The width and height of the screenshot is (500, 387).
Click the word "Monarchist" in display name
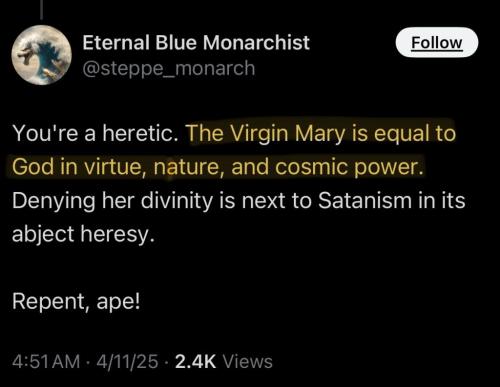tap(256, 43)
